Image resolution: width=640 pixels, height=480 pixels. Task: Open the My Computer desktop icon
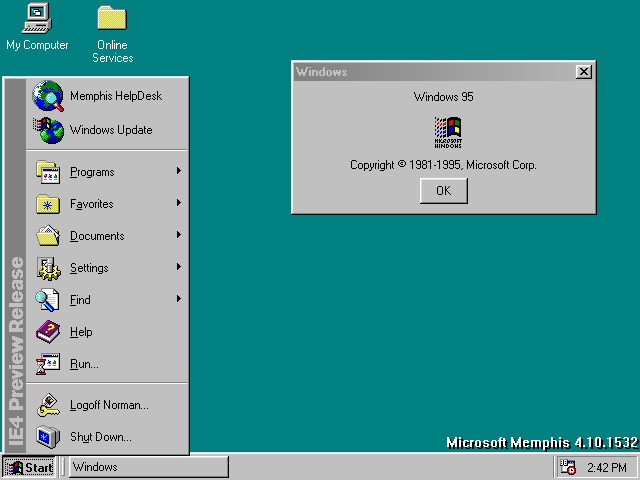tap(37, 18)
